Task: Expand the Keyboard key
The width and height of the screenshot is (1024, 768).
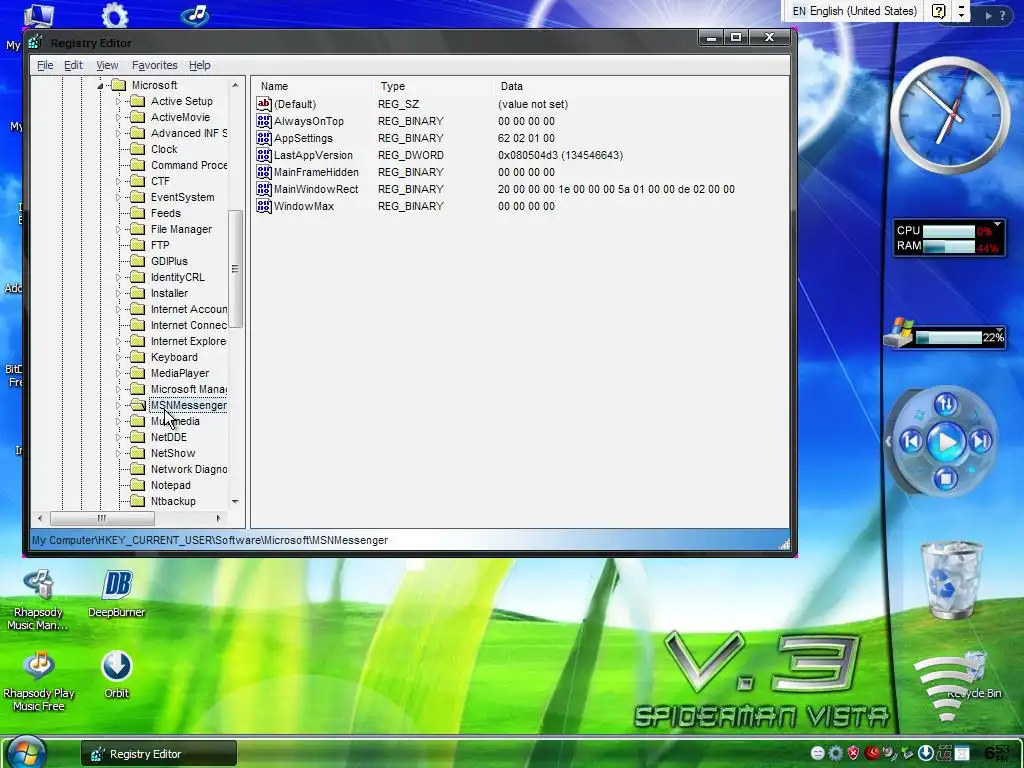Action: (x=118, y=357)
